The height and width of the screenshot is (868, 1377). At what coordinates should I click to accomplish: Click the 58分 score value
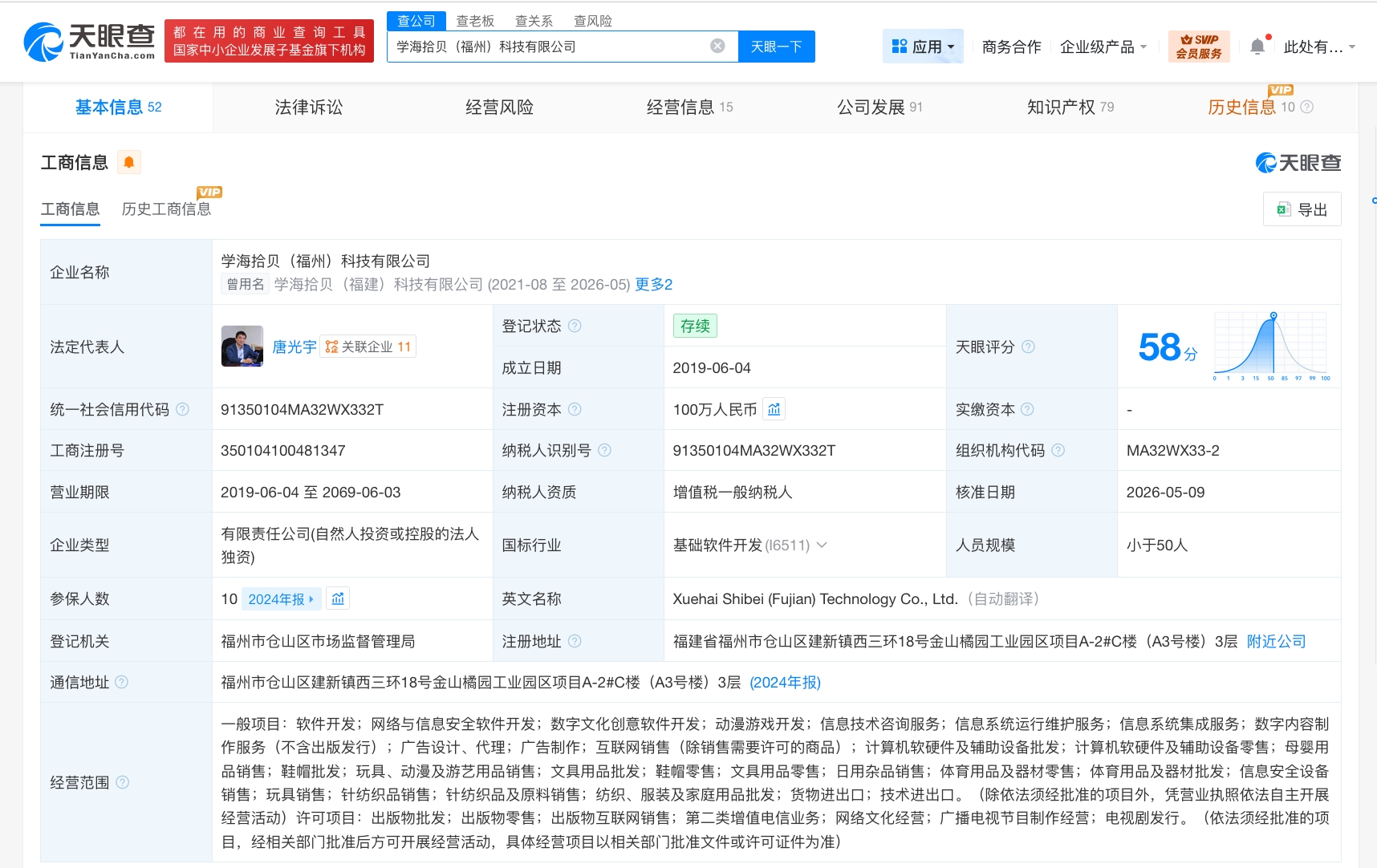click(x=1168, y=347)
